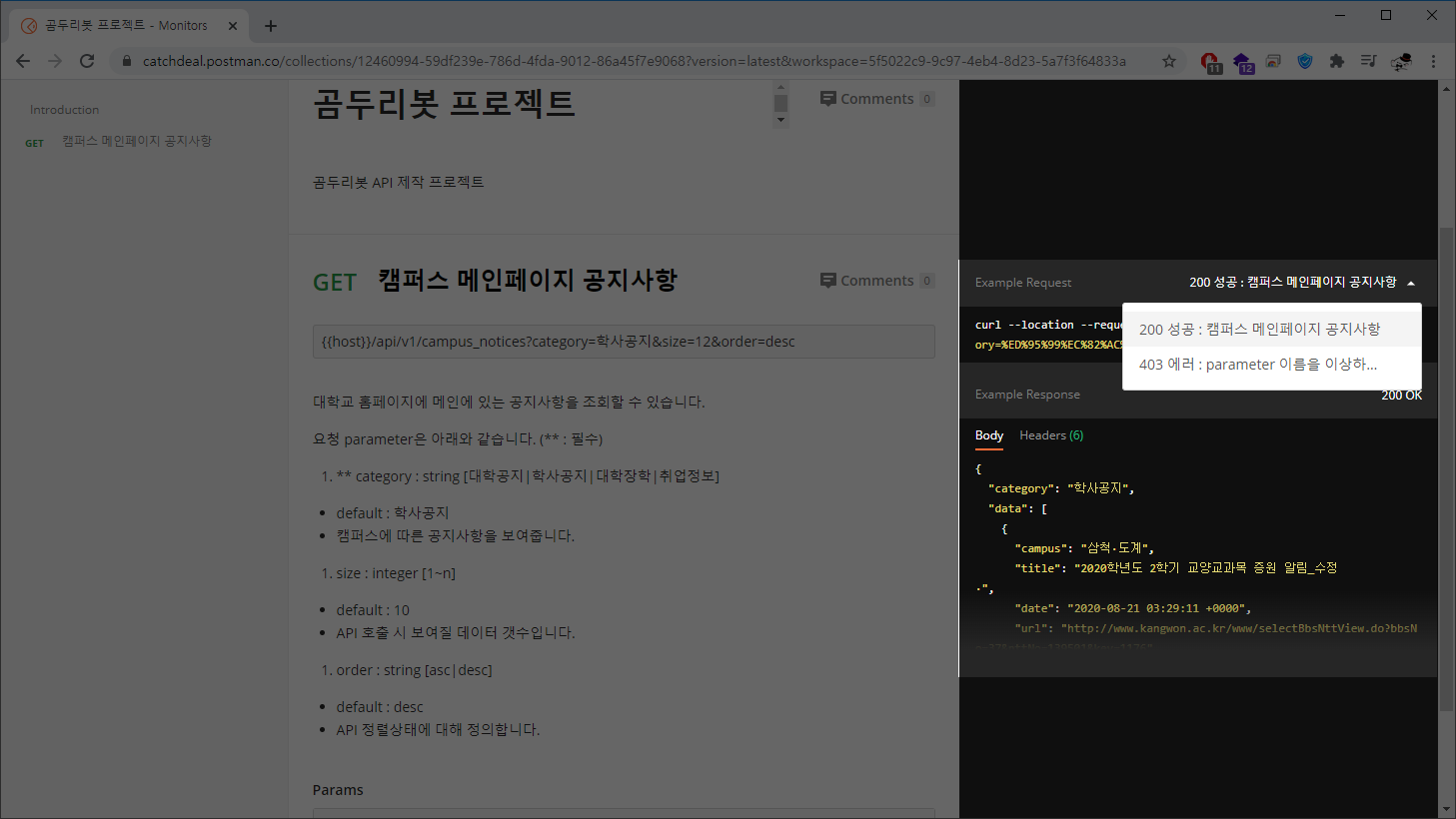Click the browser forward arrow
Screen dimensions: 1456x819
[x=55, y=61]
